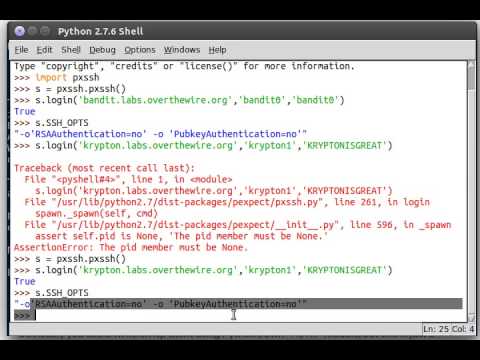Click the second 'True' output
This screenshot has width=480, height=360.
pyautogui.click(x=25, y=281)
